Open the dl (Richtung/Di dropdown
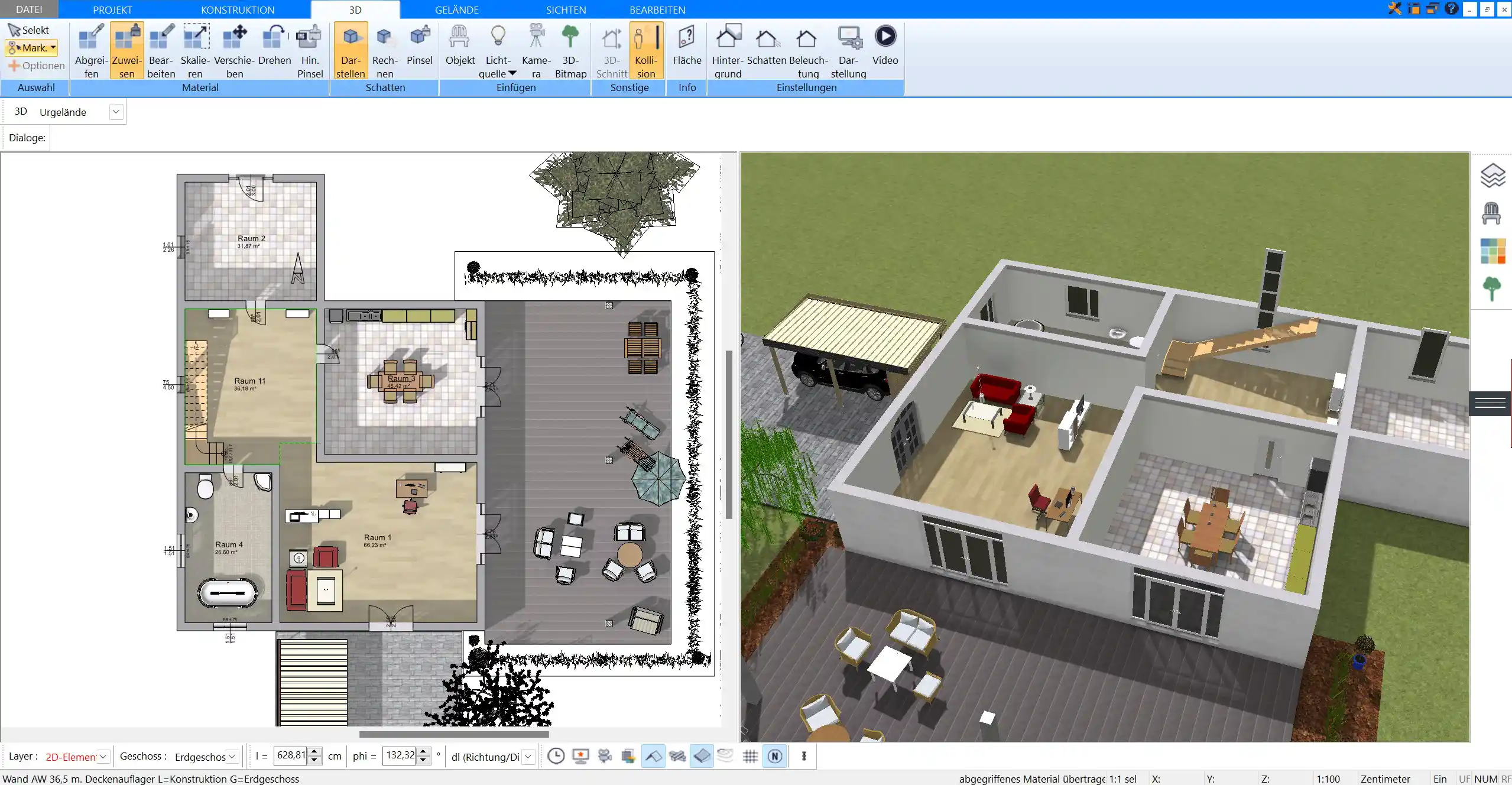 tap(528, 757)
